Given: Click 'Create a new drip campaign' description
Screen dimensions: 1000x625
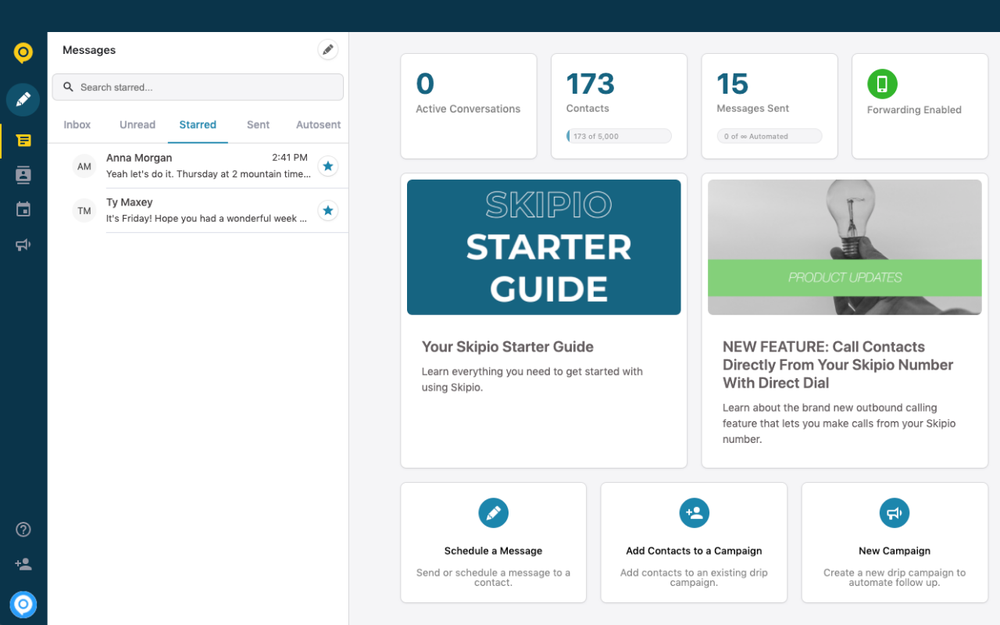Looking at the screenshot, I should point(894,577).
